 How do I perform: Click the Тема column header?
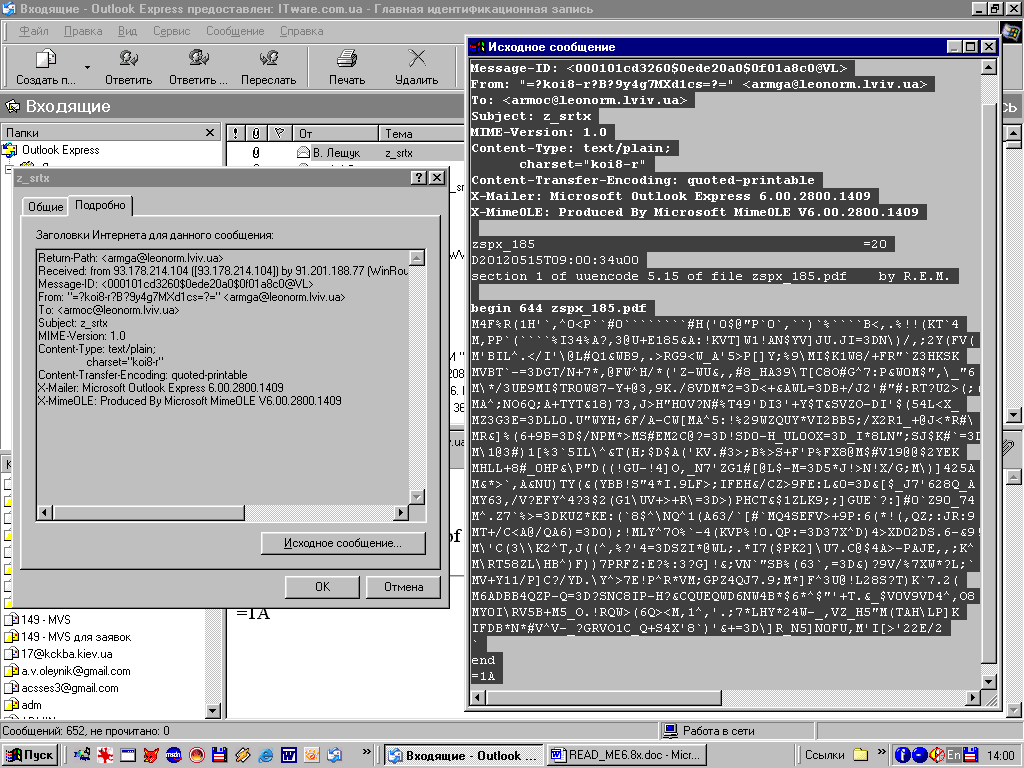[x=421, y=133]
